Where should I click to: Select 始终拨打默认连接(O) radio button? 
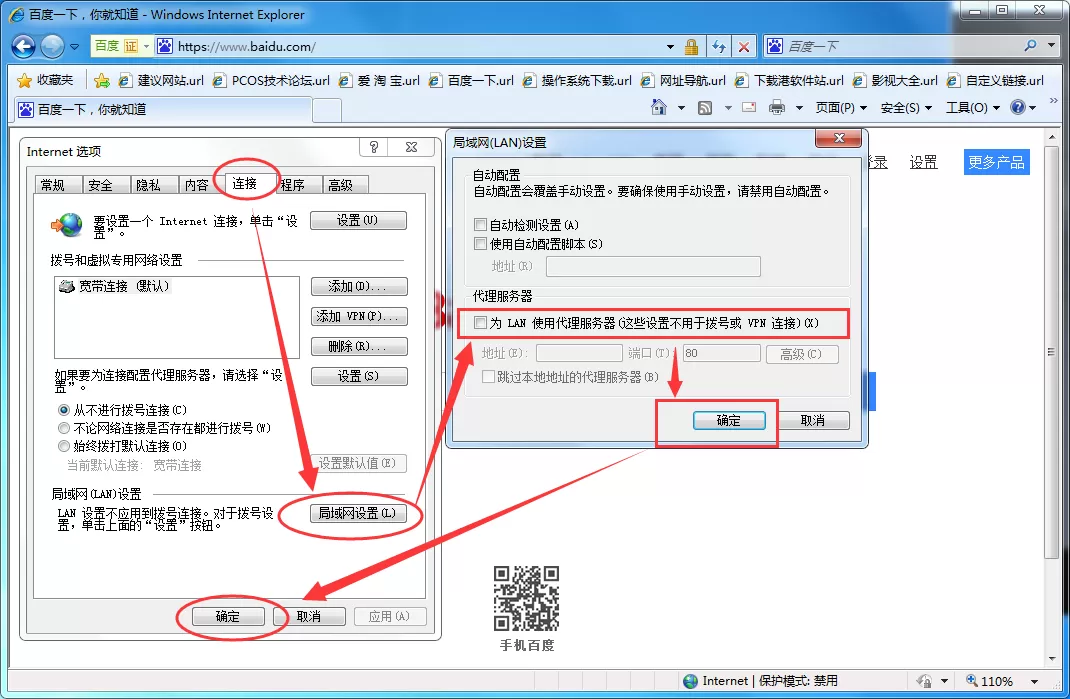(x=64, y=446)
